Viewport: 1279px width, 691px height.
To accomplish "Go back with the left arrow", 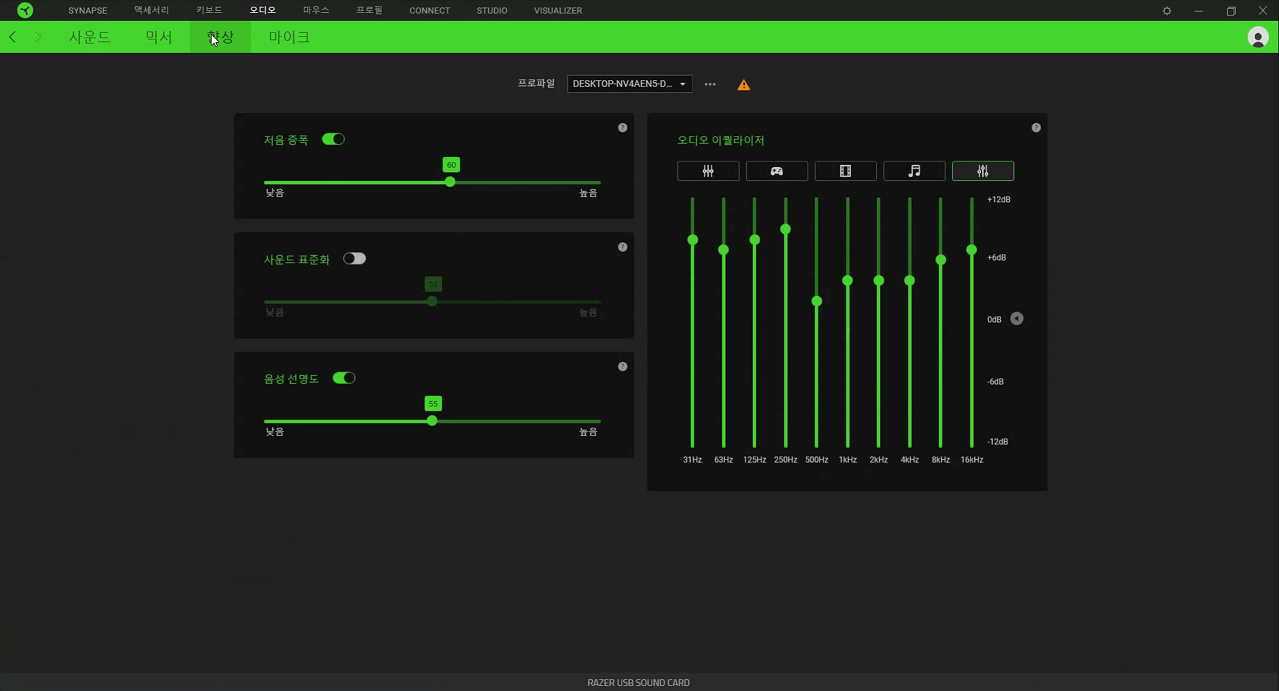I will pyautogui.click(x=12, y=37).
